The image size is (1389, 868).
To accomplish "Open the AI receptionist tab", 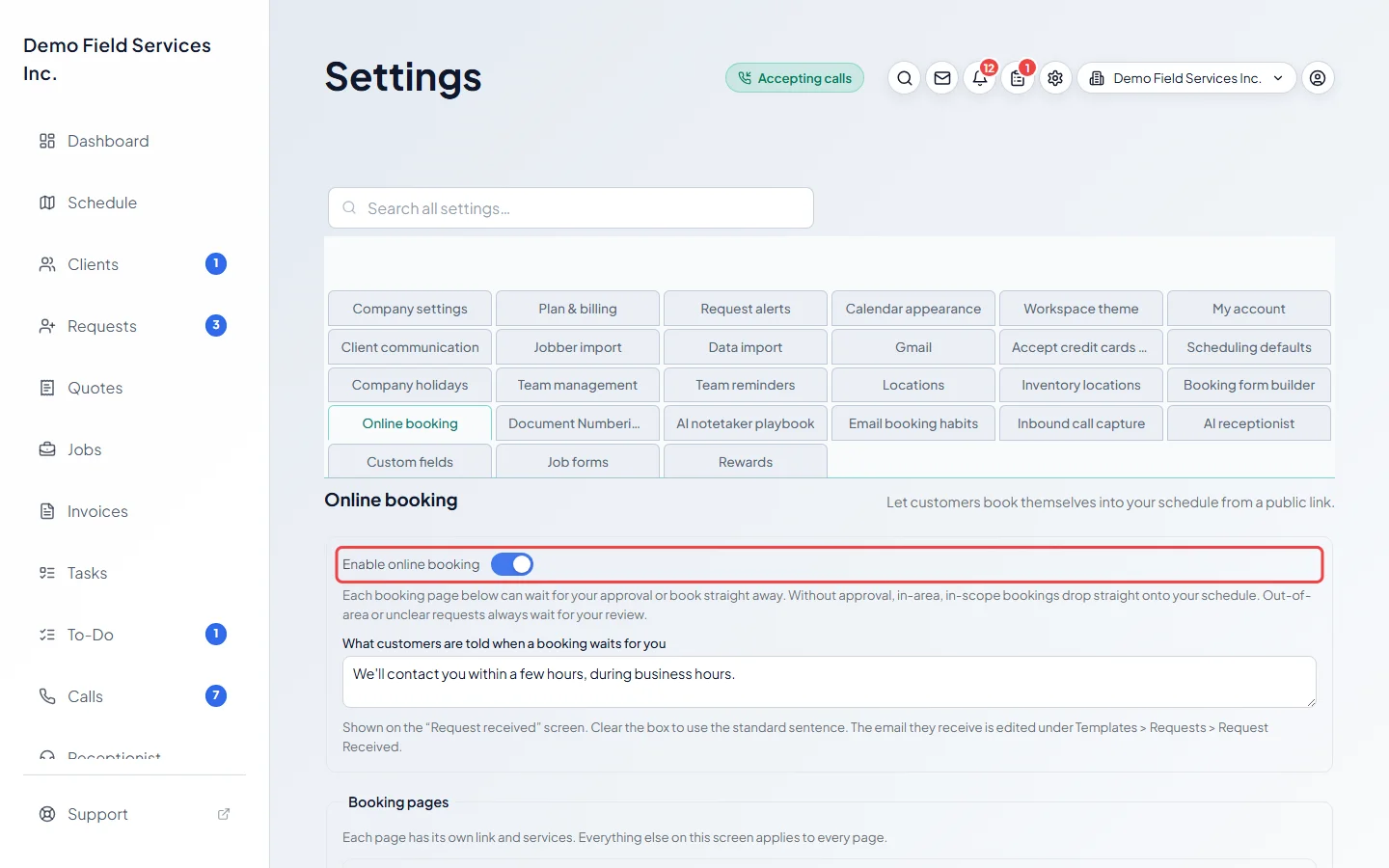I will (x=1249, y=423).
